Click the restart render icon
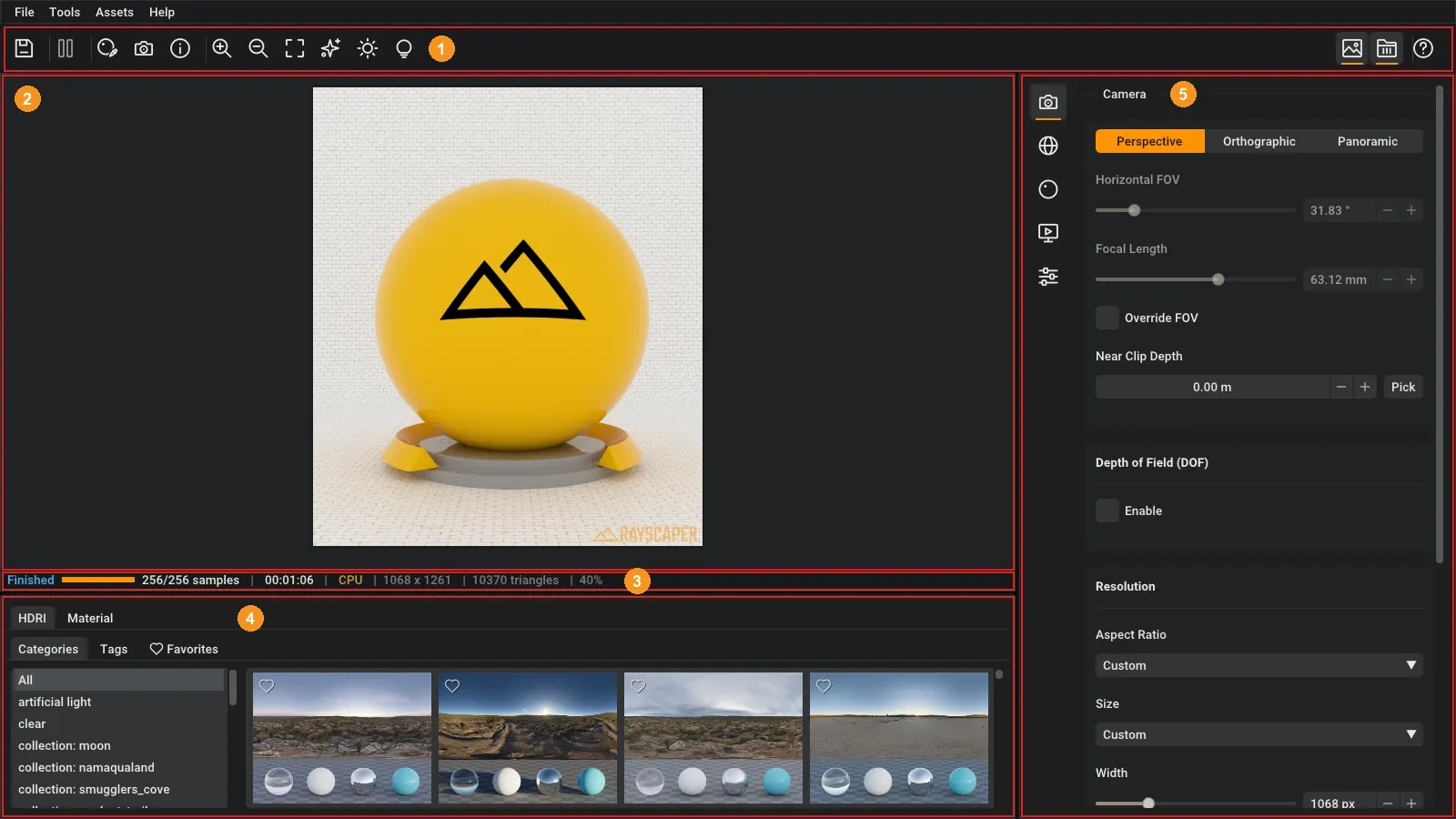Screen dimensions: 1456x819 pyautogui.click(x=107, y=48)
